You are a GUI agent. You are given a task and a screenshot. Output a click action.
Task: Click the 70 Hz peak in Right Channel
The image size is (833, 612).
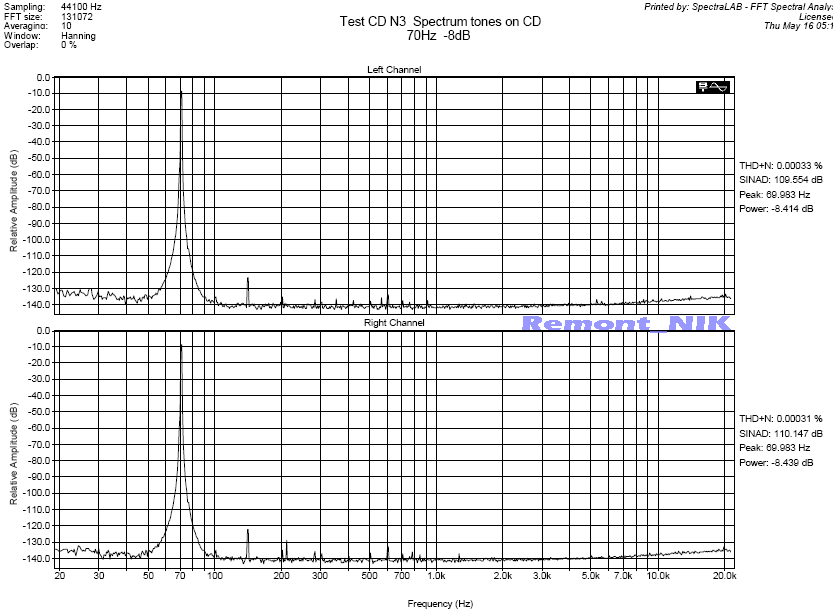tap(181, 346)
